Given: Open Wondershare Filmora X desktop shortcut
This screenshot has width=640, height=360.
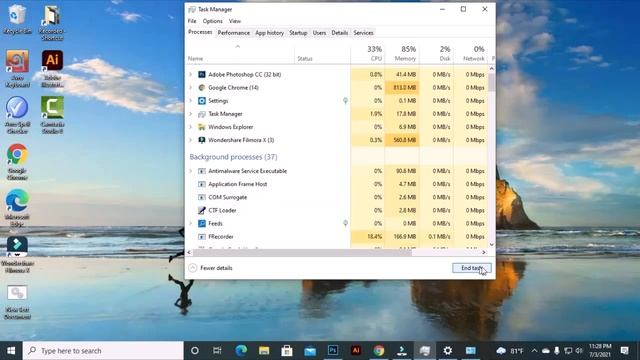Looking at the screenshot, I should 17,255.
